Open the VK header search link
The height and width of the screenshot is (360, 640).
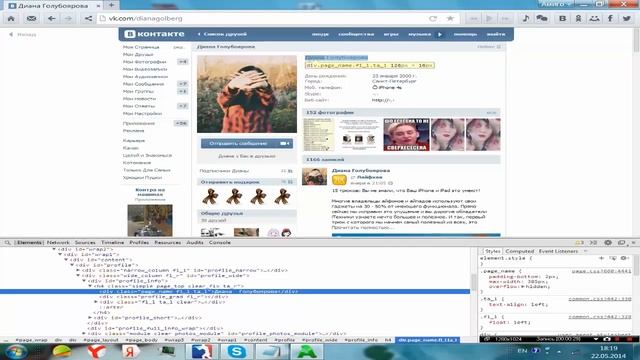click(320, 34)
